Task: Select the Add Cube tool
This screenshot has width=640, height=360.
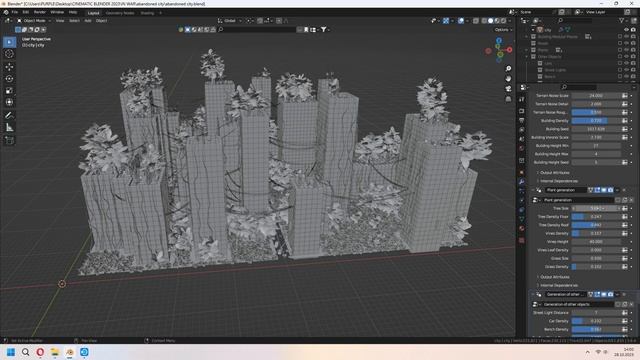Action: (9, 140)
